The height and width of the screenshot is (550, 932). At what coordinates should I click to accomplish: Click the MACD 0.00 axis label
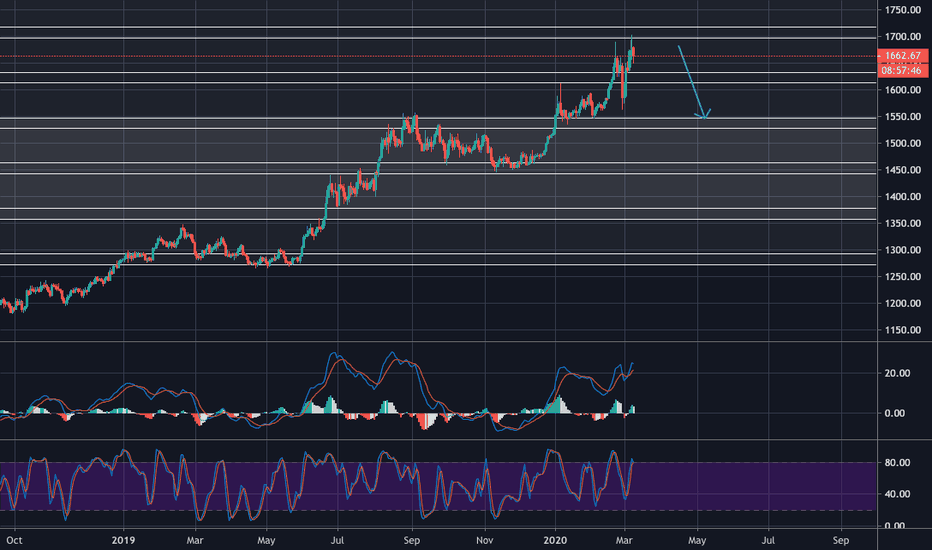point(895,413)
